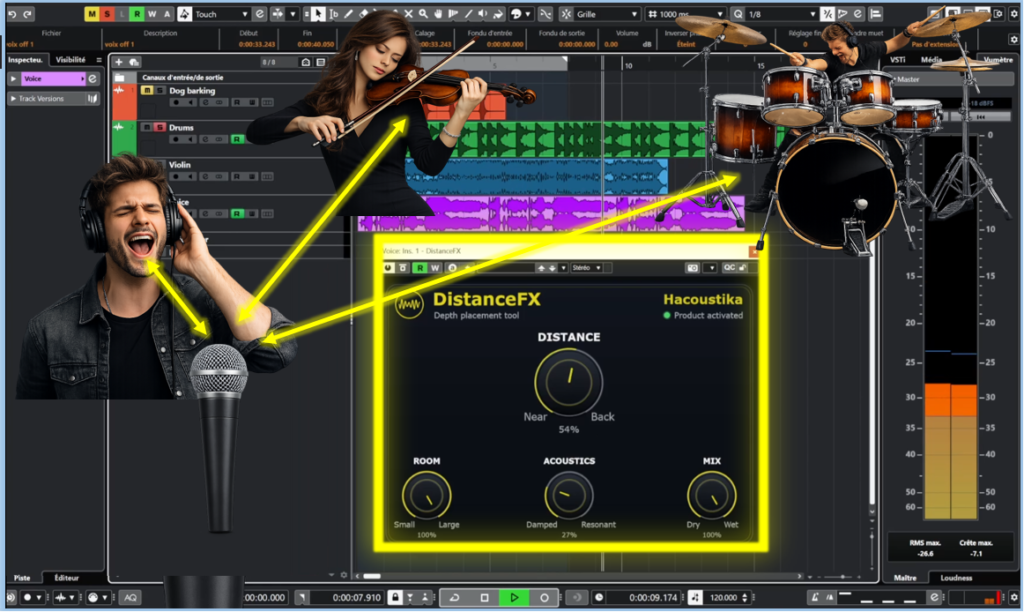Open dropdown next to the nudge tool

coord(293,14)
